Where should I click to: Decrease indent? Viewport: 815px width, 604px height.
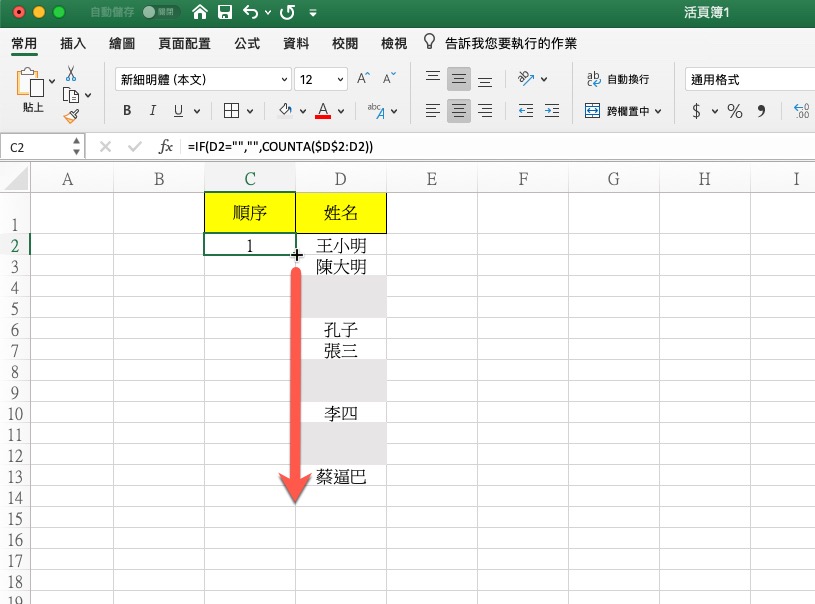click(525, 111)
